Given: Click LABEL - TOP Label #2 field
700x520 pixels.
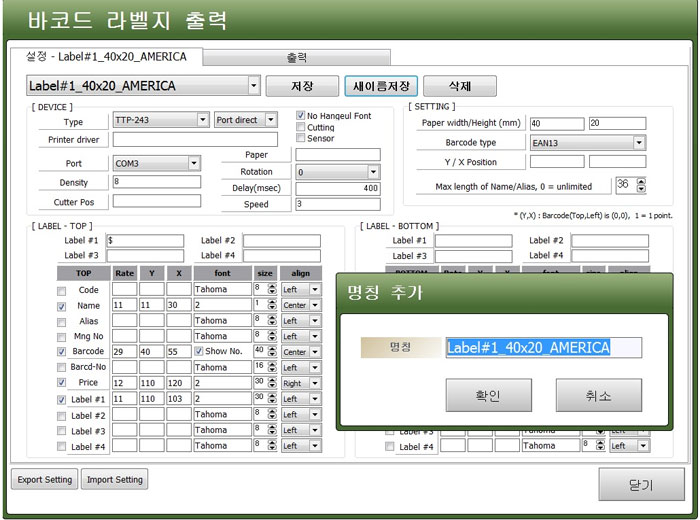Looking at the screenshot, I should 282,241.
